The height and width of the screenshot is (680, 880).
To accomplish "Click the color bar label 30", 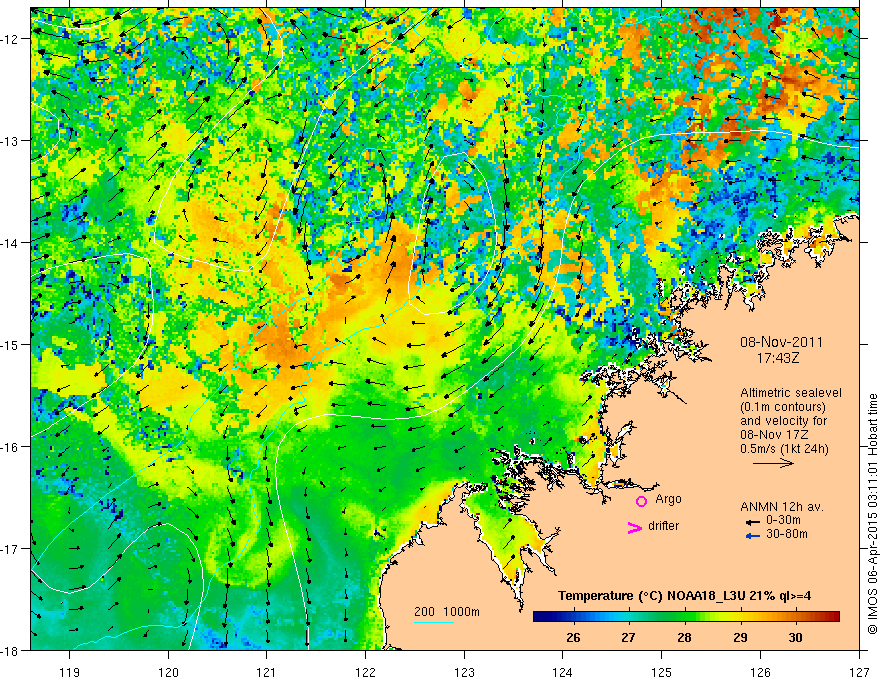I will point(795,637).
